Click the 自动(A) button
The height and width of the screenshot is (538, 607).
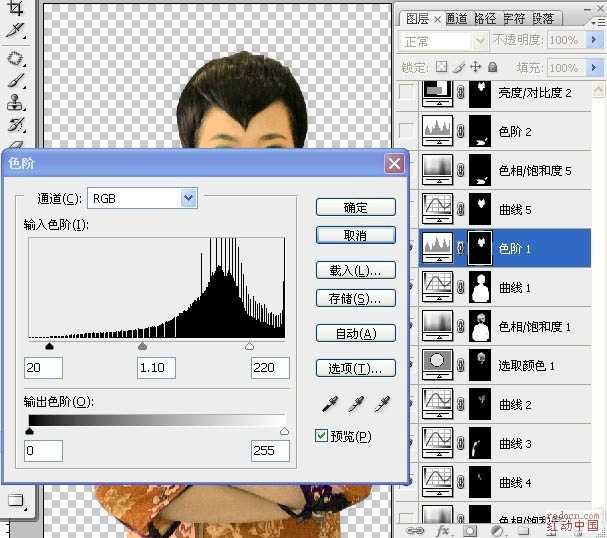pos(356,333)
